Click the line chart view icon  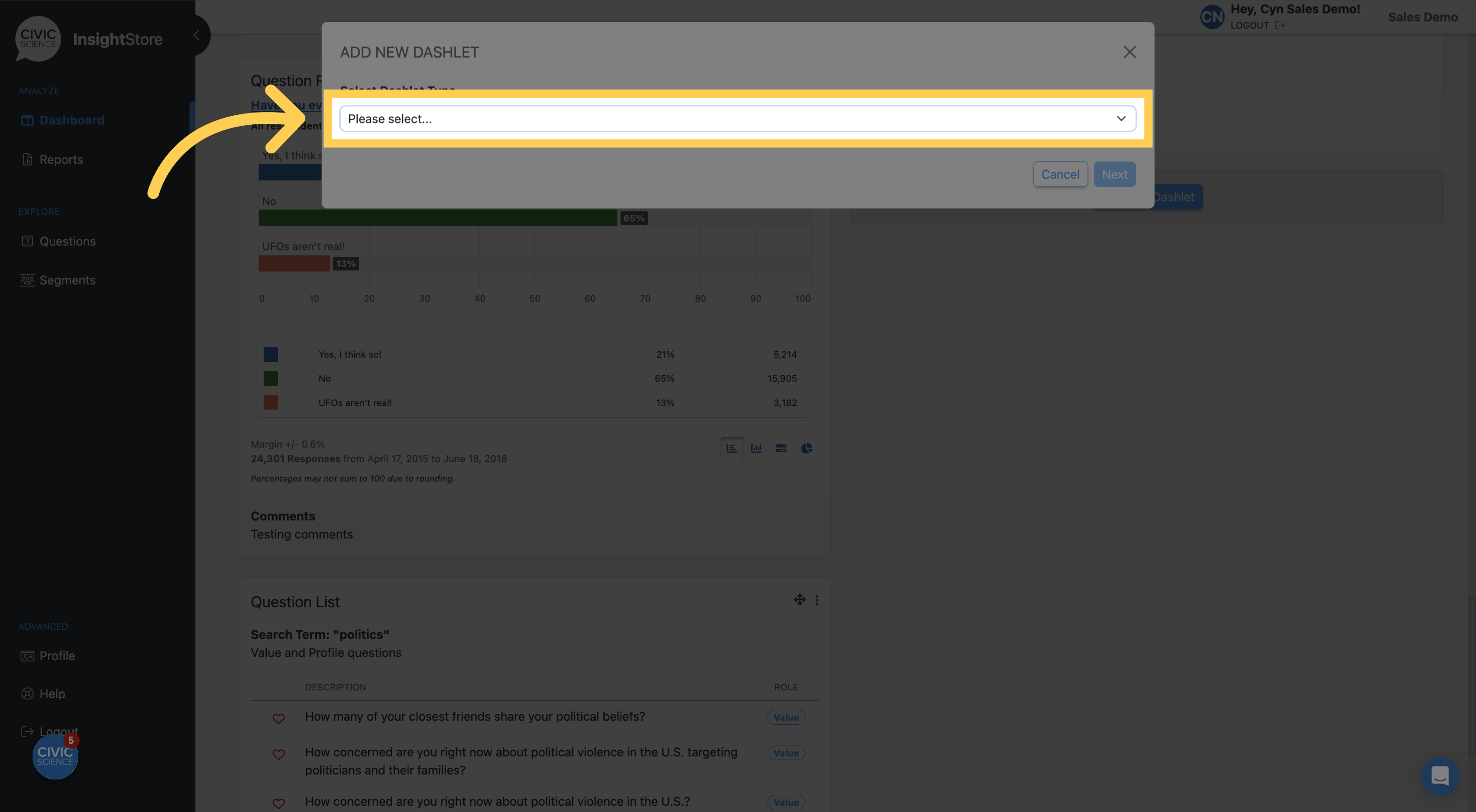point(756,447)
